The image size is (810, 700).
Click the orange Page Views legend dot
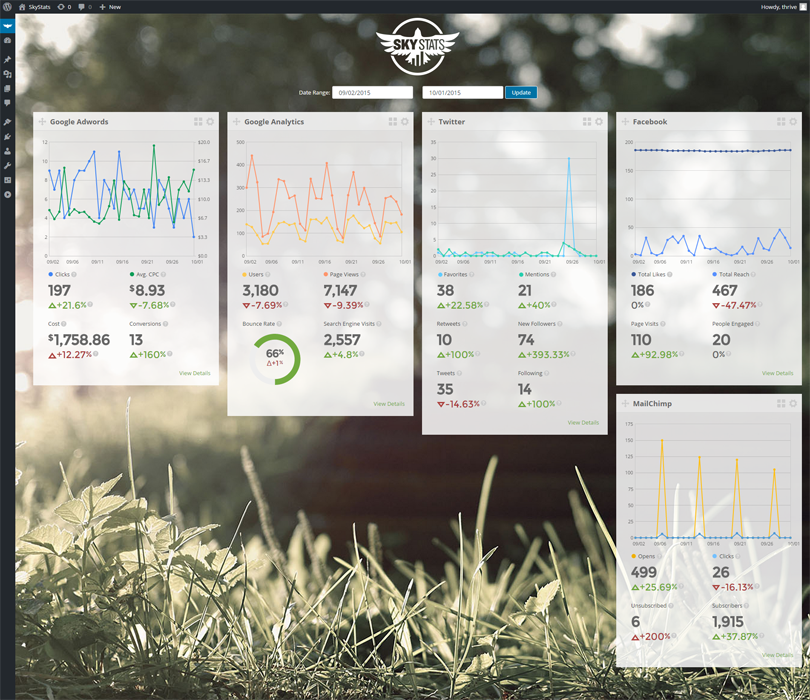[325, 274]
